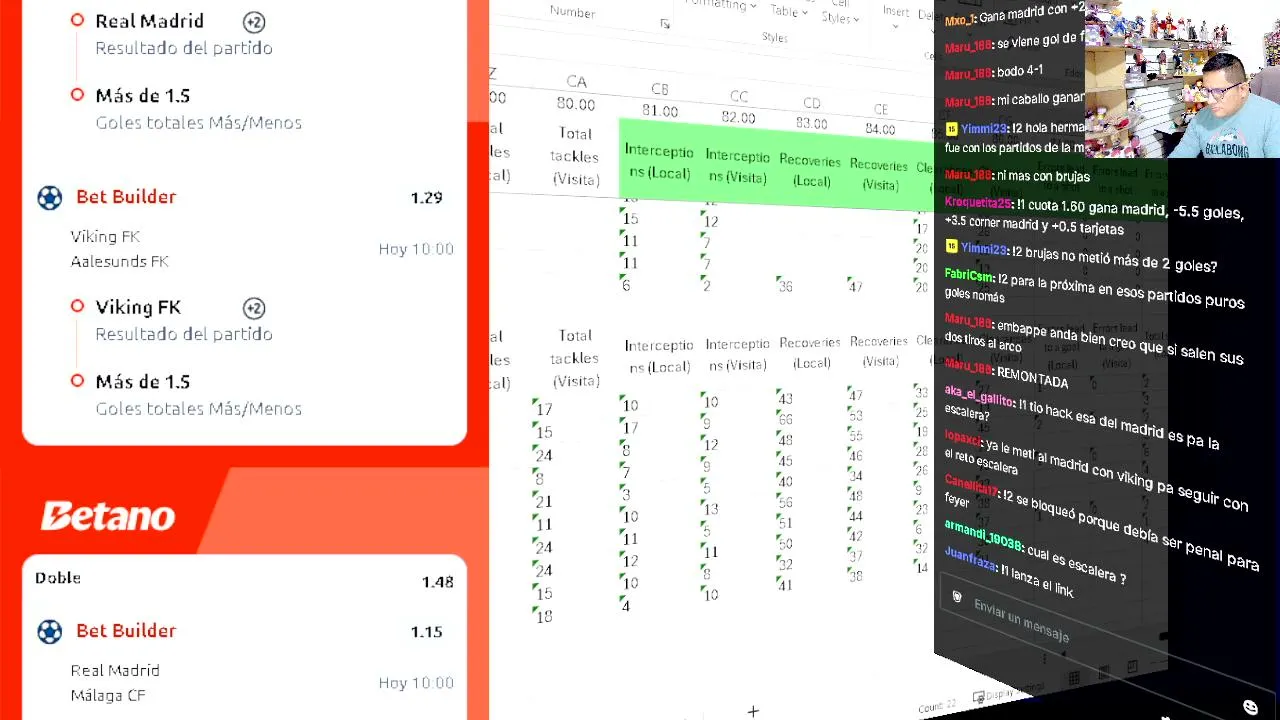Image resolution: width=1280 pixels, height=720 pixels.
Task: Click the green Interceptions (Visita) header cell
Action: [x=737, y=167]
